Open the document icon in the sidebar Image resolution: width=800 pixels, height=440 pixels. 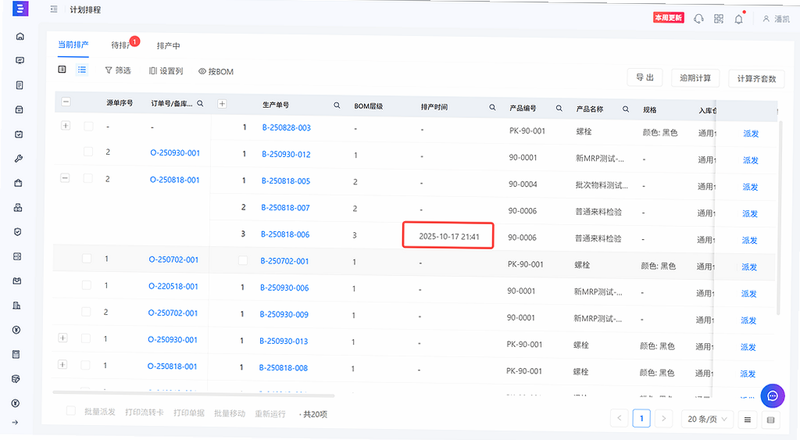[19, 85]
